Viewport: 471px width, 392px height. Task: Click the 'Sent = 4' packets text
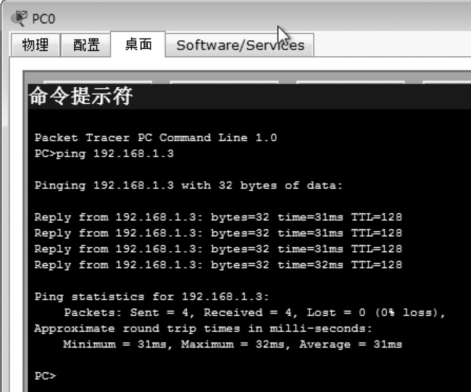pos(160,313)
